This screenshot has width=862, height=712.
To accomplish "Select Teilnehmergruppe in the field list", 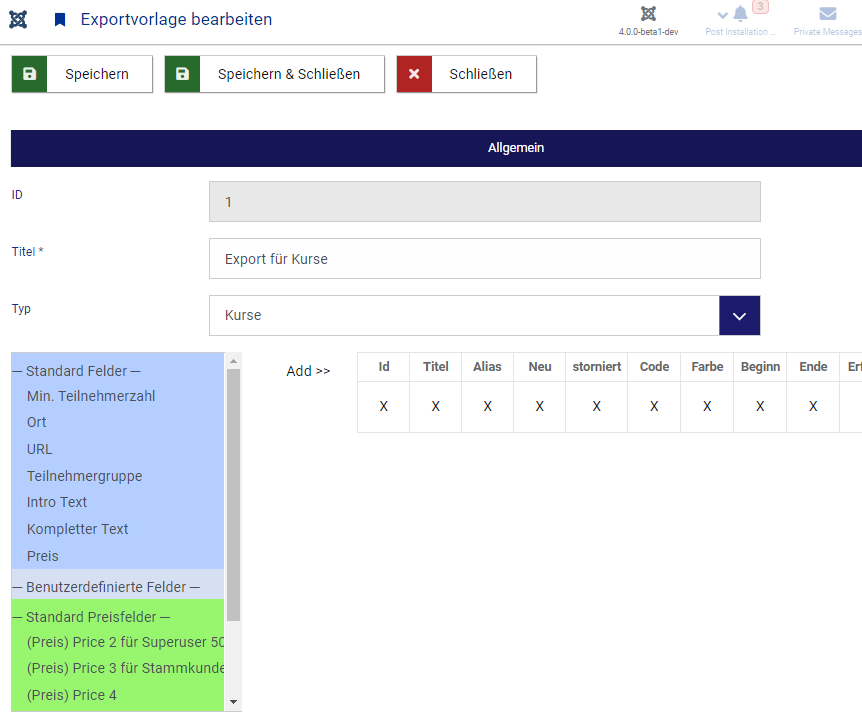I will click(84, 476).
